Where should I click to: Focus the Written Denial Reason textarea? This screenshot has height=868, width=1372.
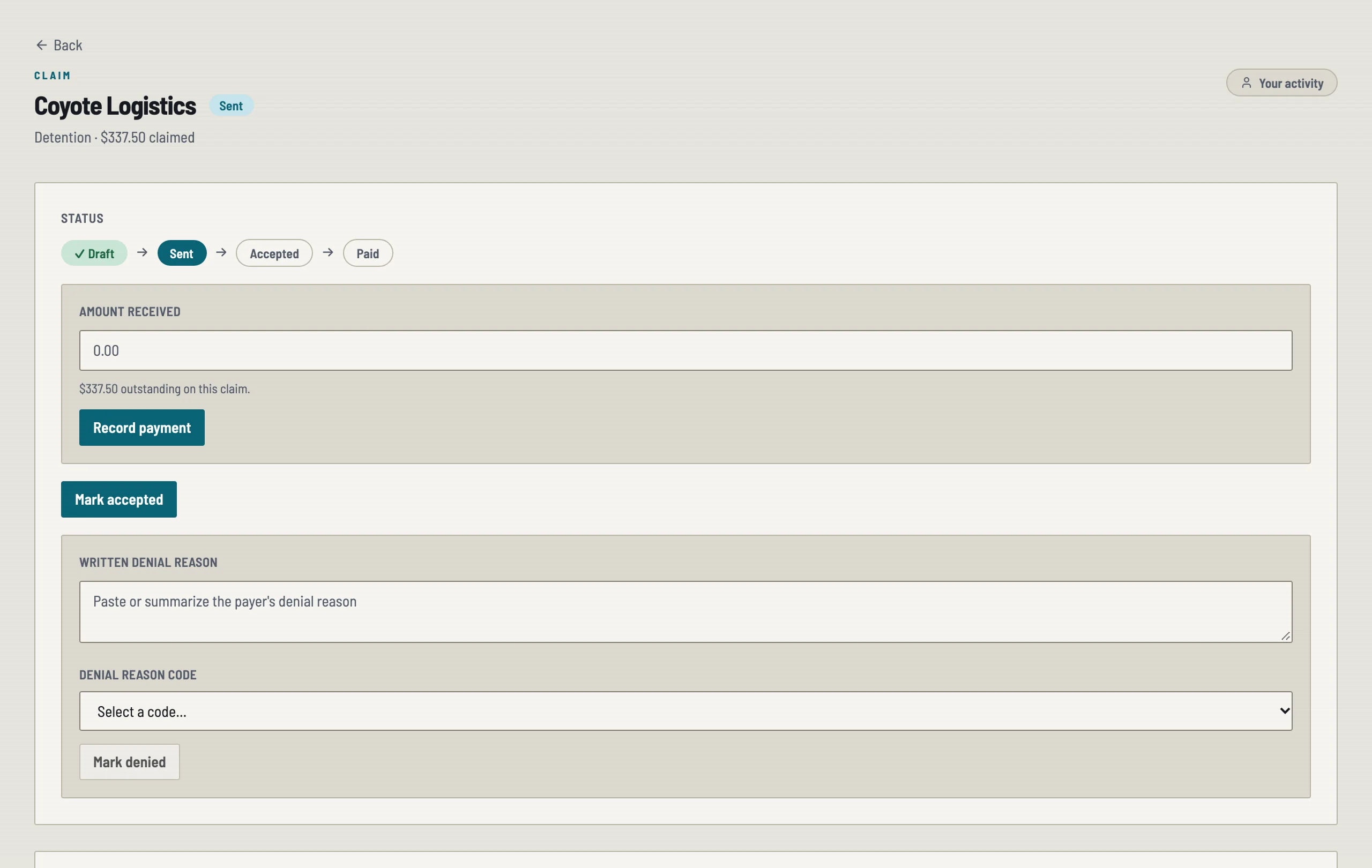685,612
